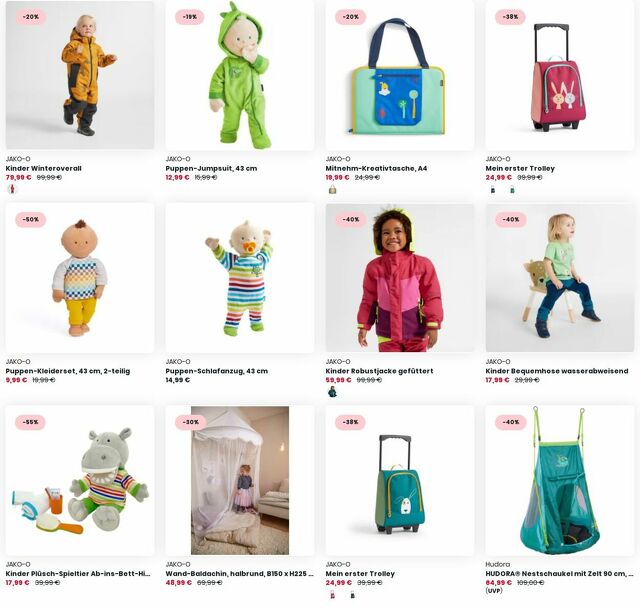Open the Puppen-Kleiderset title link
Screen dimensions: 640x608
click(x=68, y=371)
